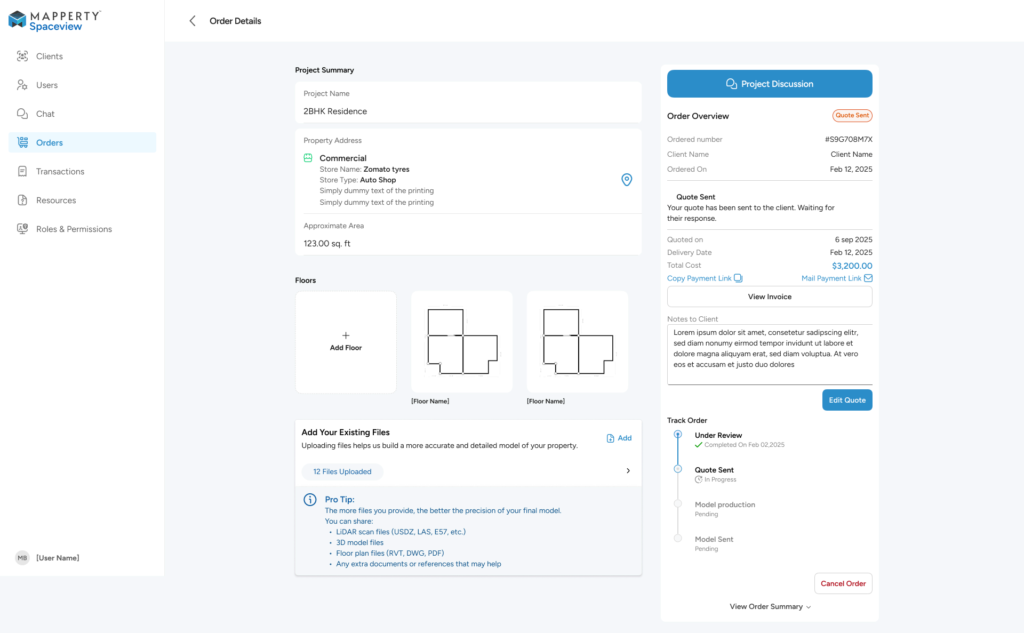
Task: Click the Add Floor tile
Action: tap(346, 342)
